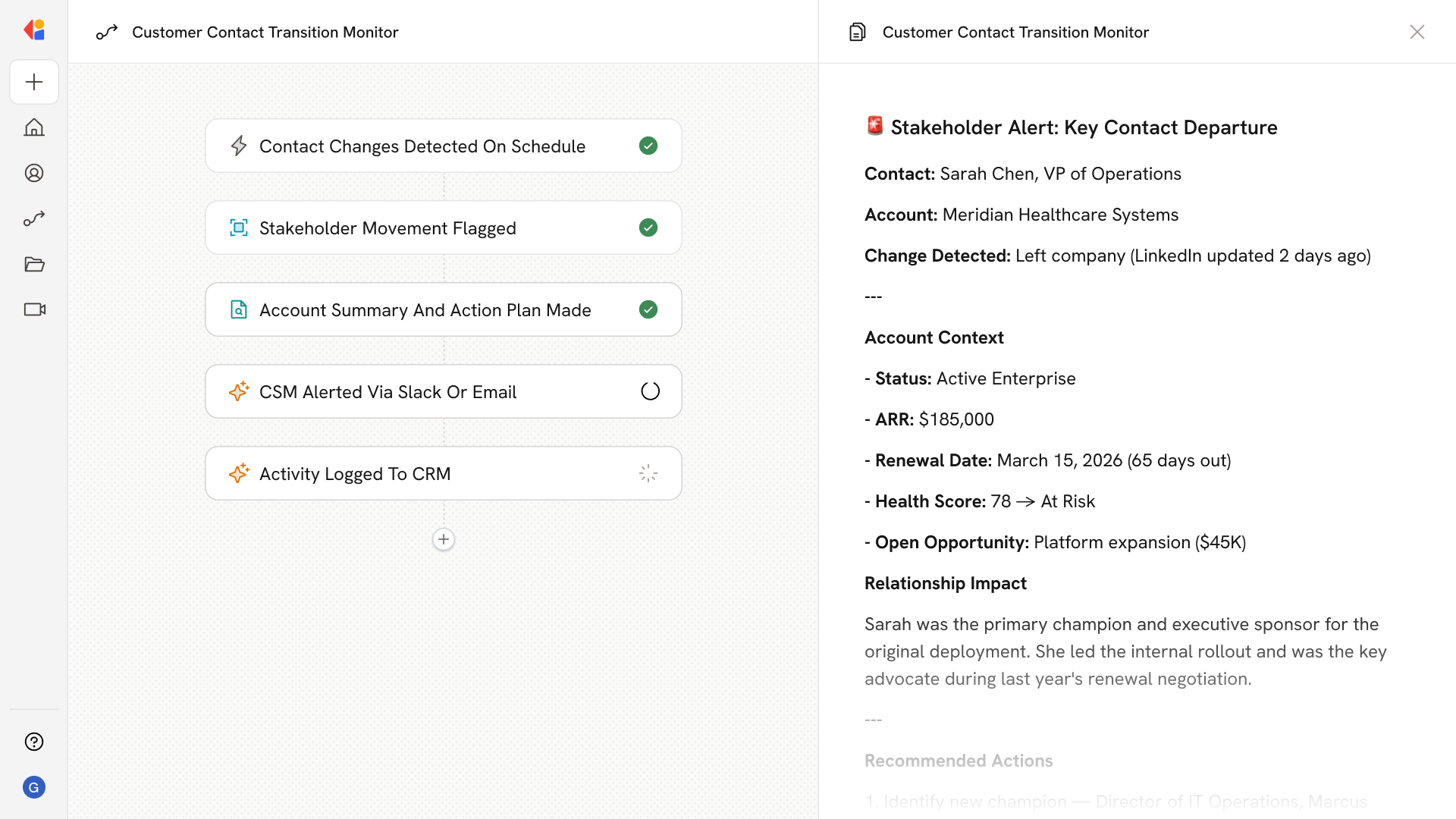The width and height of the screenshot is (1456, 819).
Task: Click the spinner on CSM Alerted Via Slack step
Action: tap(649, 391)
